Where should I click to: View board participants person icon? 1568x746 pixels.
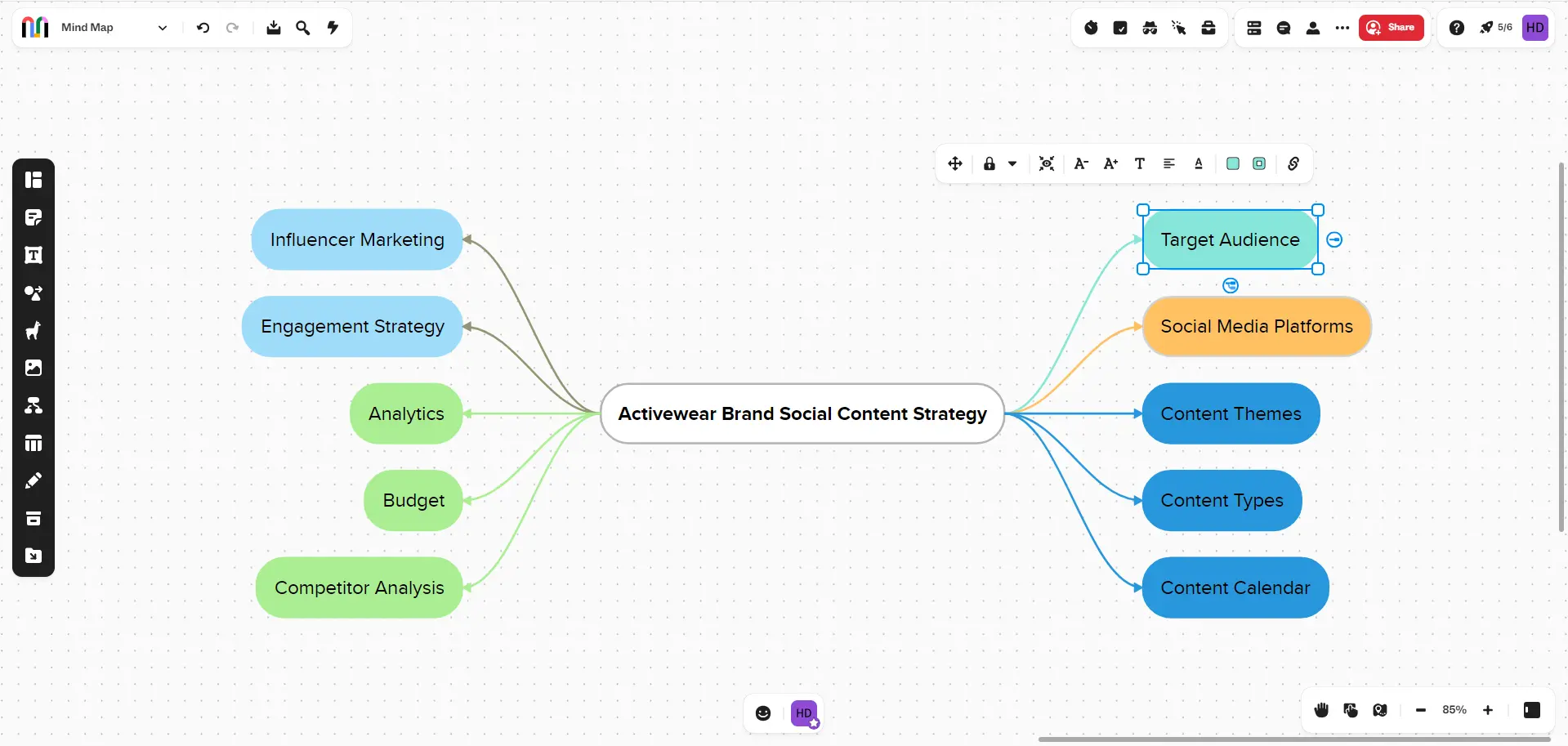click(1313, 28)
